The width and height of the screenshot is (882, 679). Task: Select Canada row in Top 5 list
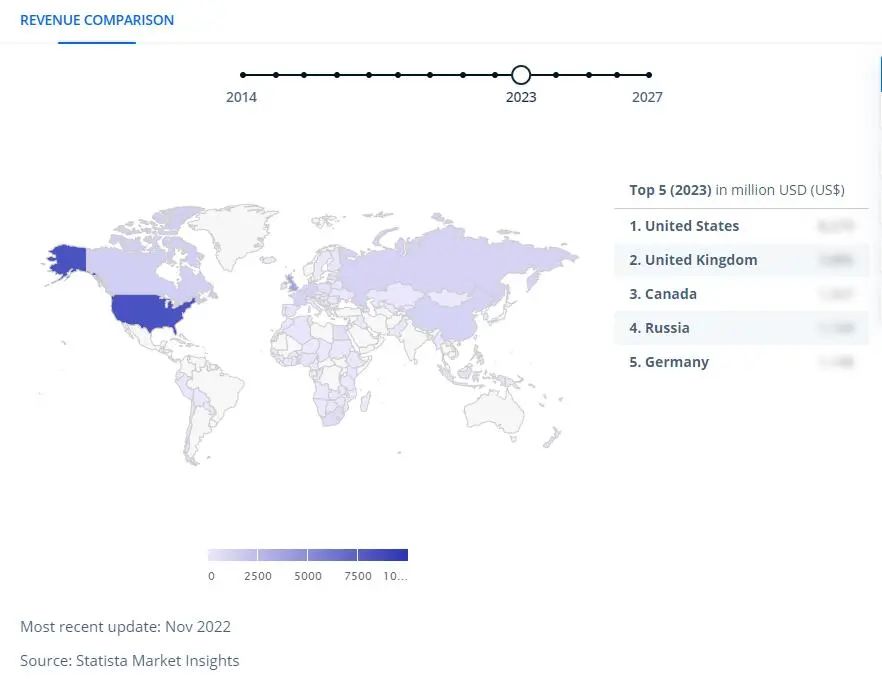[x=741, y=294]
